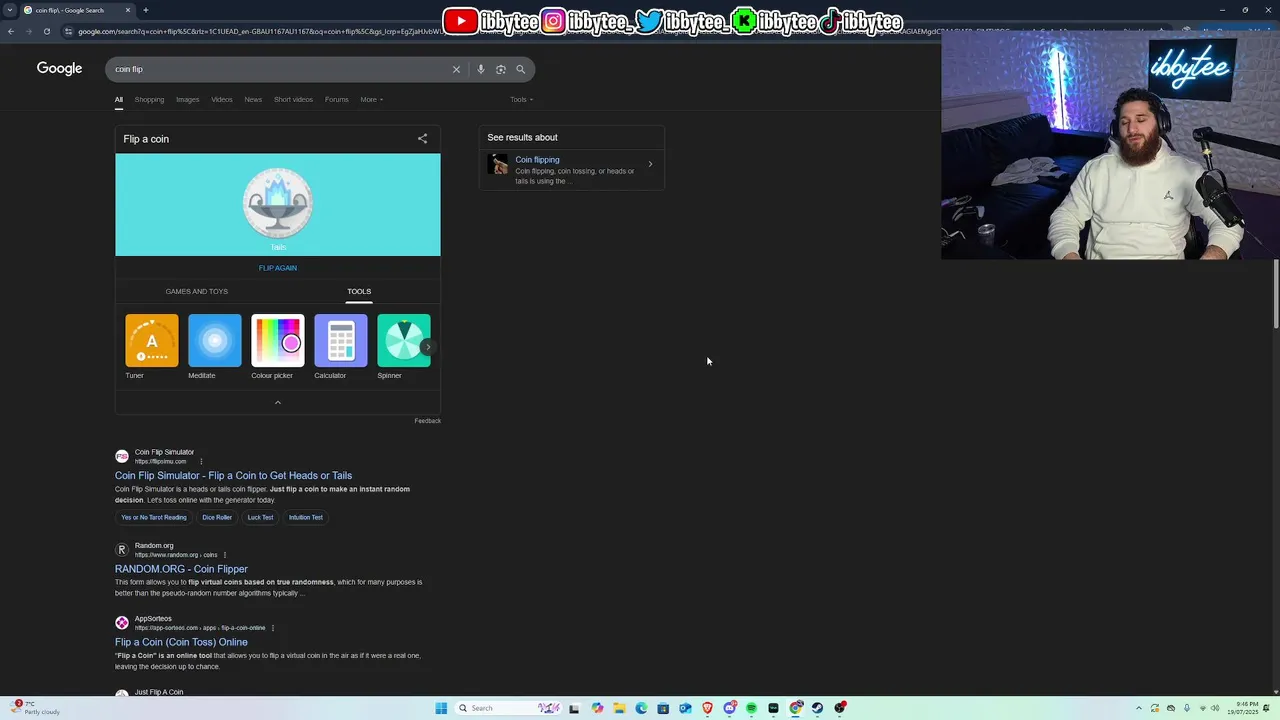The width and height of the screenshot is (1280, 720).
Task: Open Brave browser from the taskbar
Action: coord(707,708)
